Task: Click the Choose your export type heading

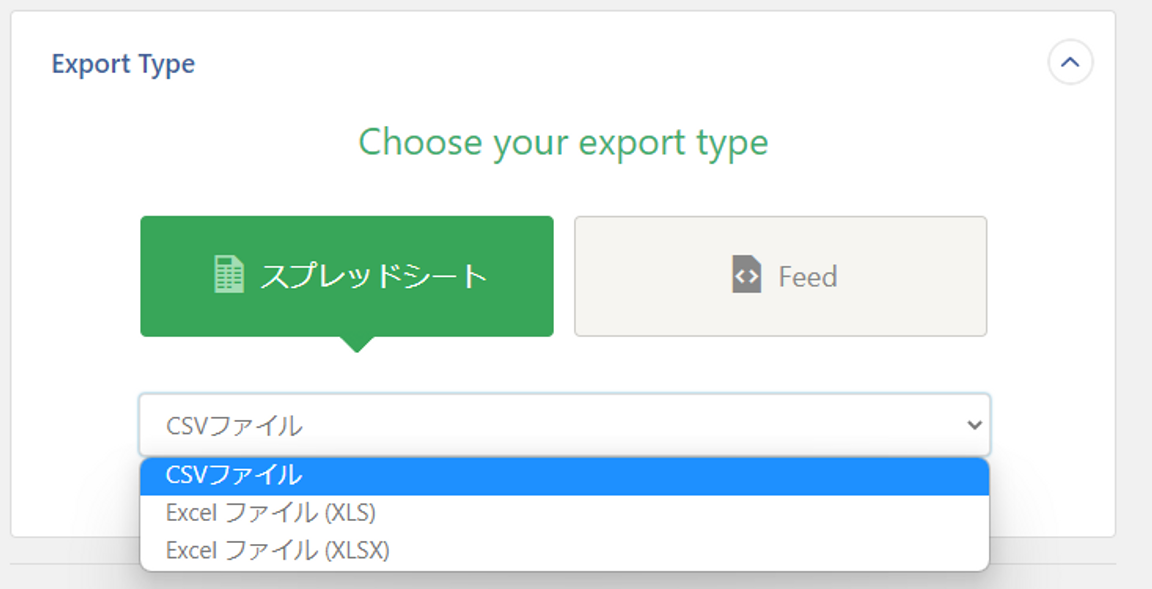Action: (x=564, y=142)
